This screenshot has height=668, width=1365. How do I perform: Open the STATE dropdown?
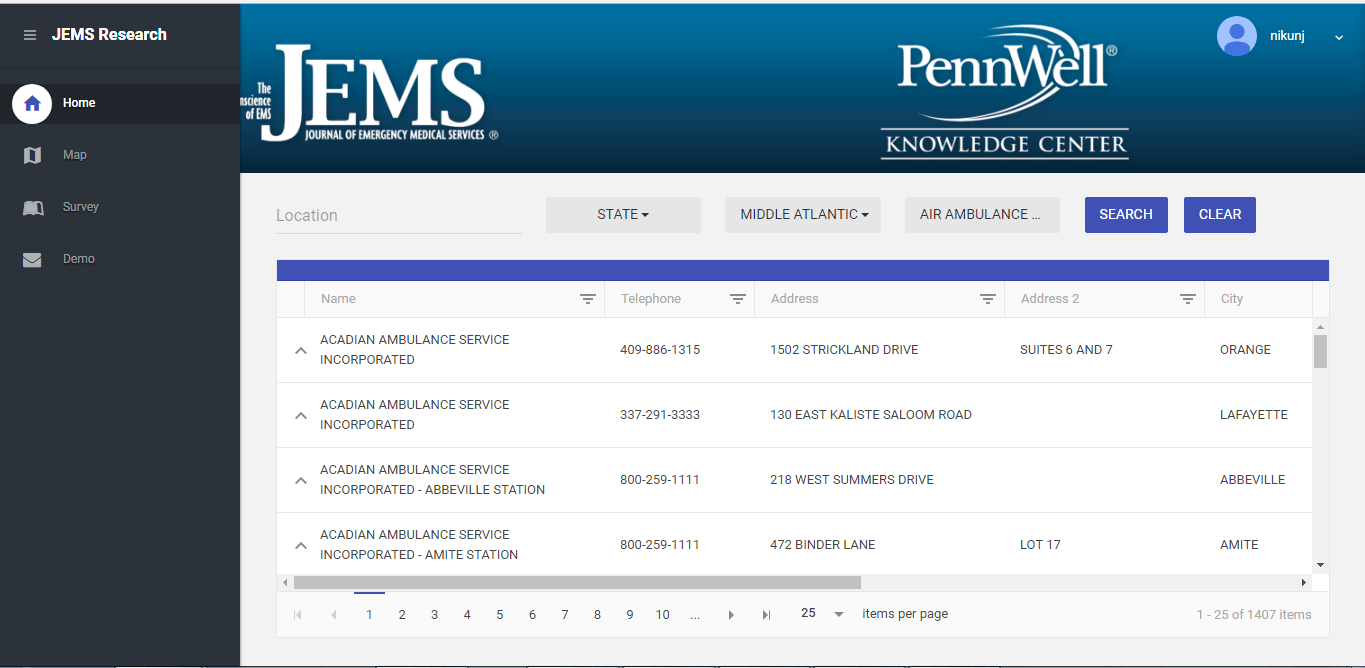point(623,214)
